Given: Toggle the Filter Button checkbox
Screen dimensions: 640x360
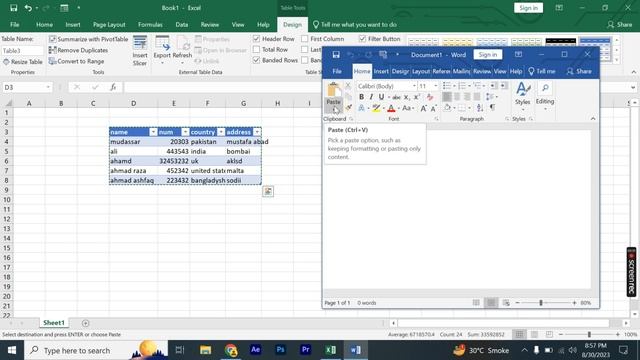Looking at the screenshot, I should tap(362, 39).
